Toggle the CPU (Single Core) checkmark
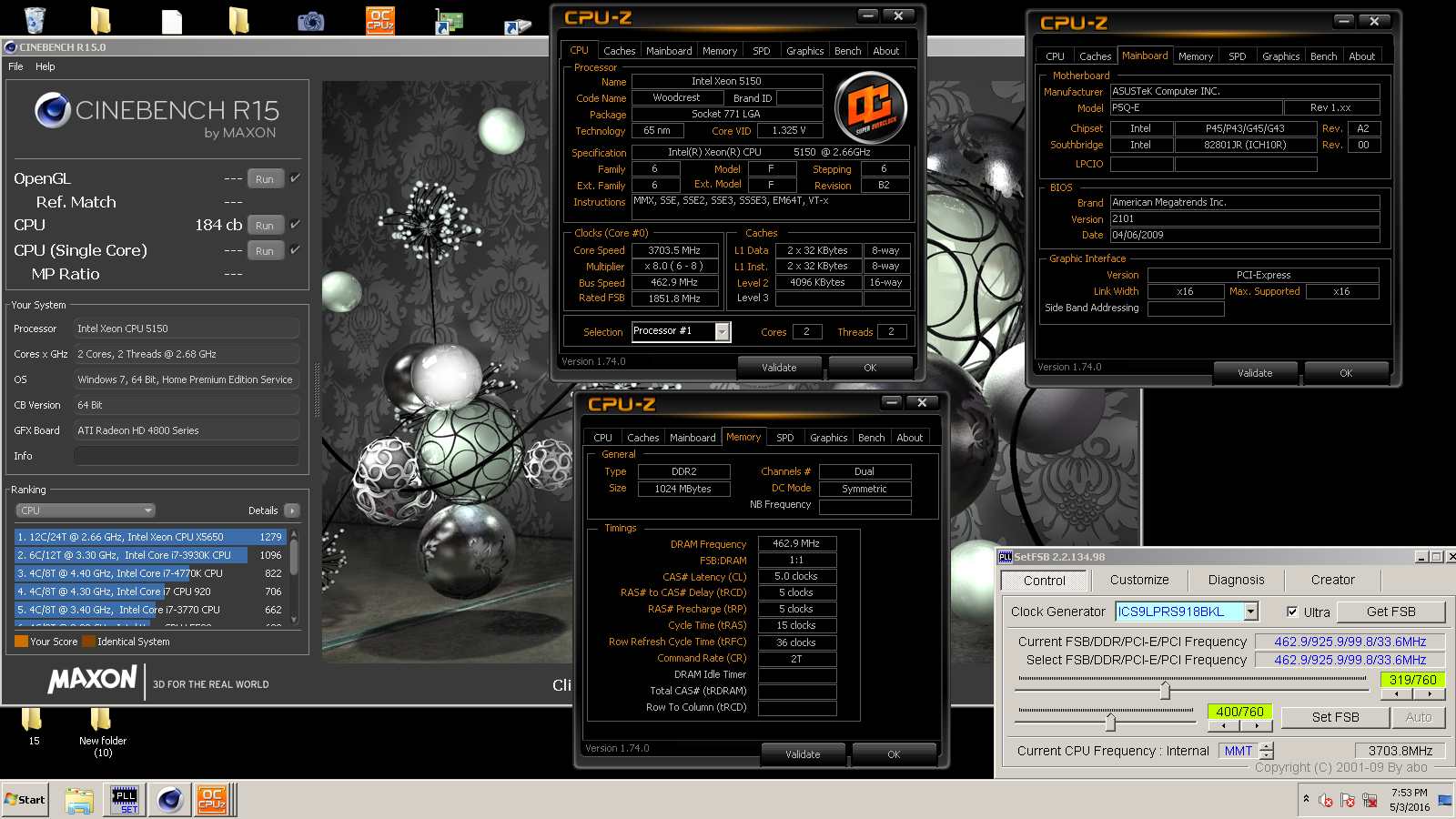Screen dimensions: 1456x819 (296, 249)
